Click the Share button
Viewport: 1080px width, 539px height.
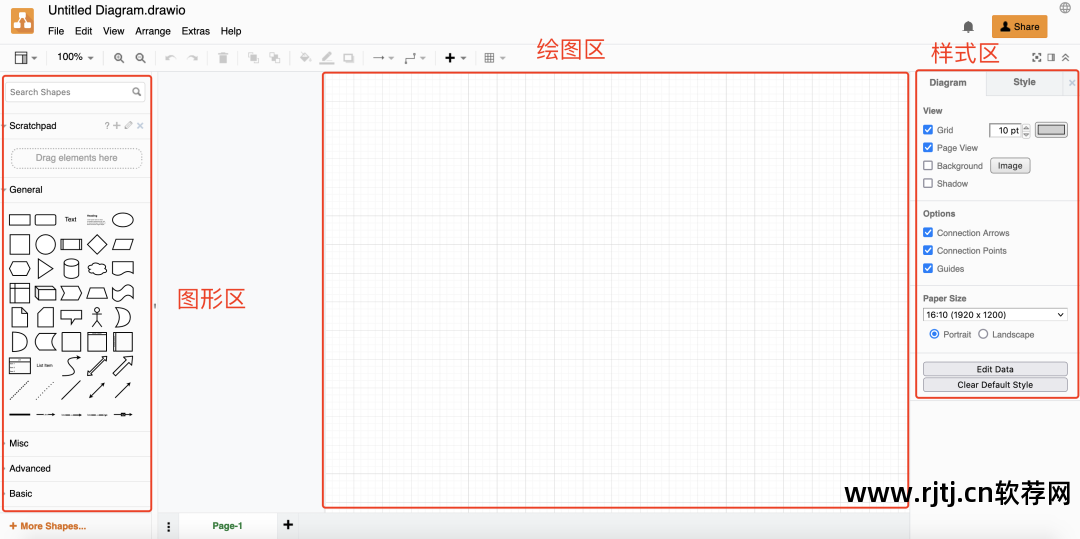(1019, 27)
